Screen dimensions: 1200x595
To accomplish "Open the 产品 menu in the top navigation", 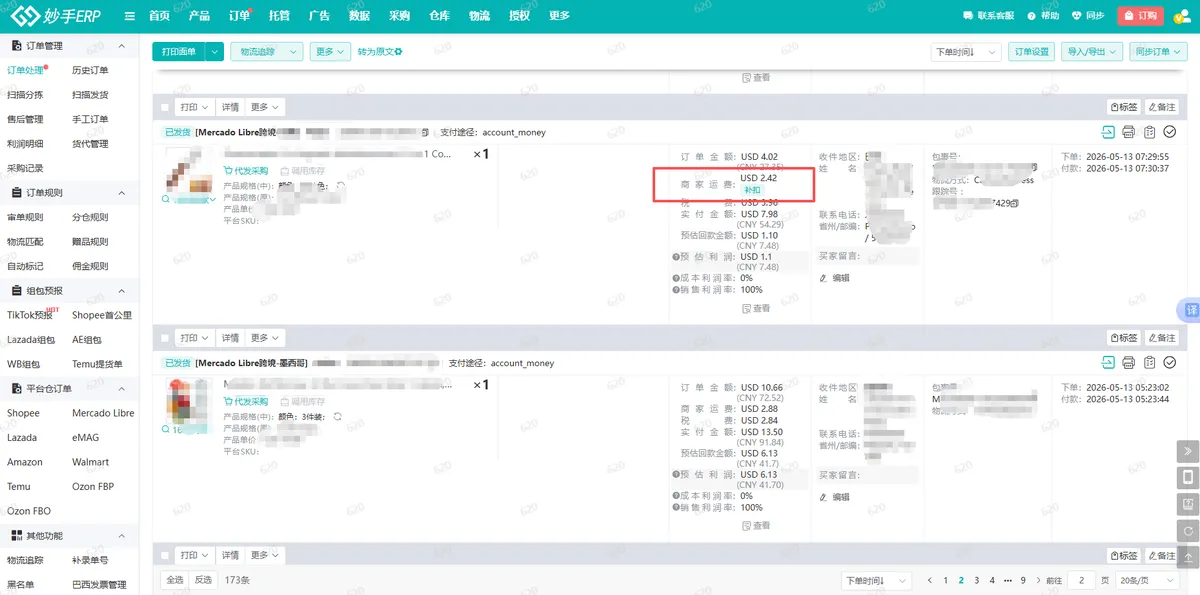I will [x=199, y=16].
